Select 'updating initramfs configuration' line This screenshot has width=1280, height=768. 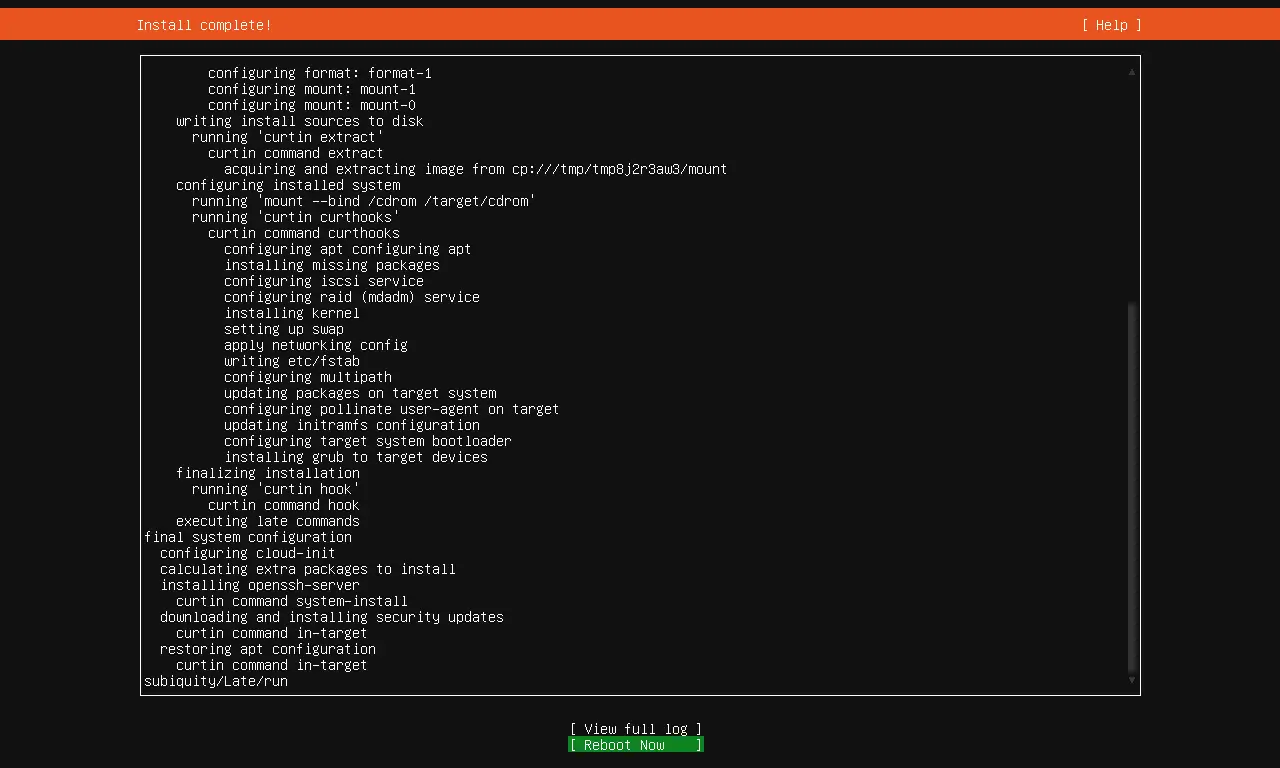click(x=352, y=425)
